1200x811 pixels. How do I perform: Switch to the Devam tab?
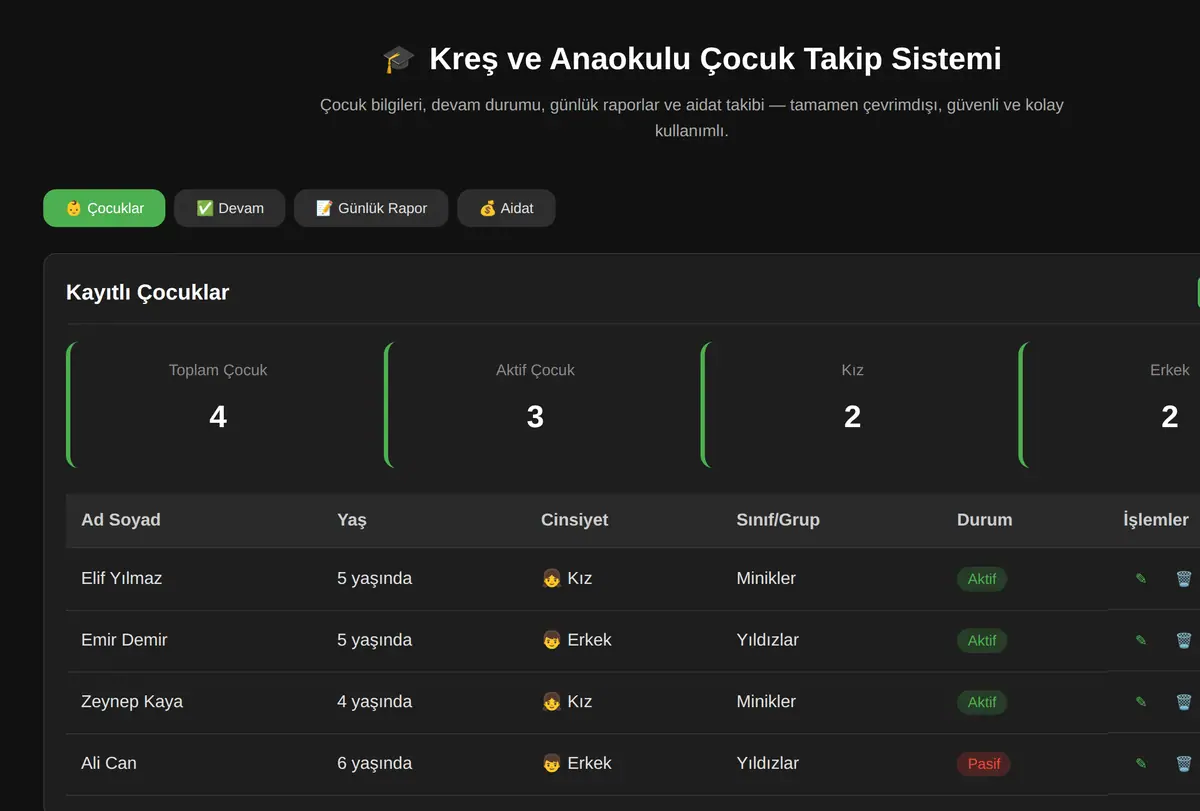[x=230, y=208]
